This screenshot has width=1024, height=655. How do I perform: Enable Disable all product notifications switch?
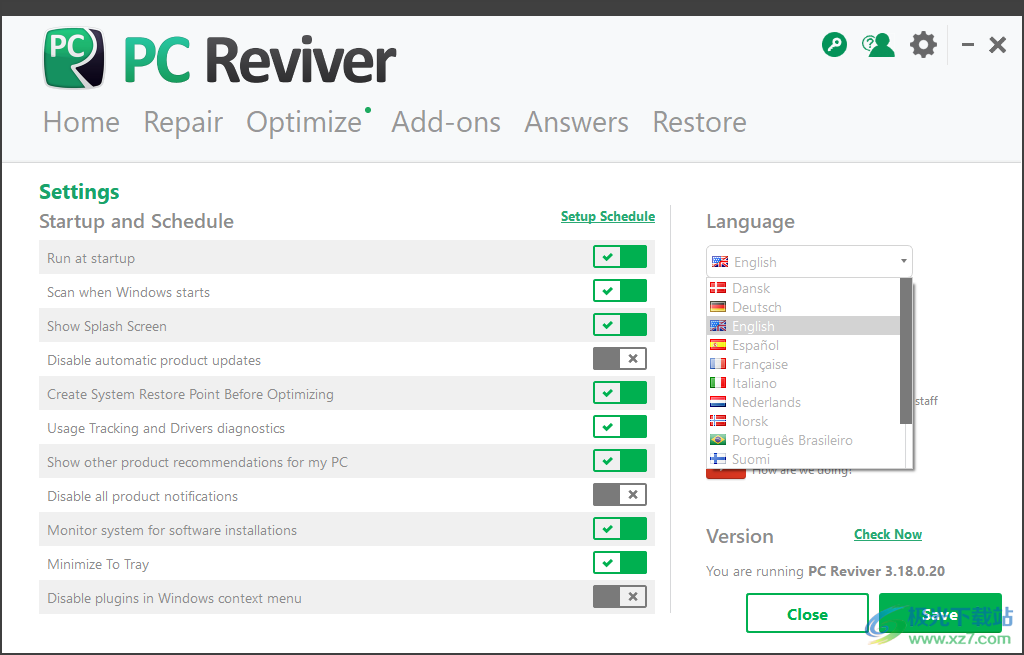click(620, 494)
